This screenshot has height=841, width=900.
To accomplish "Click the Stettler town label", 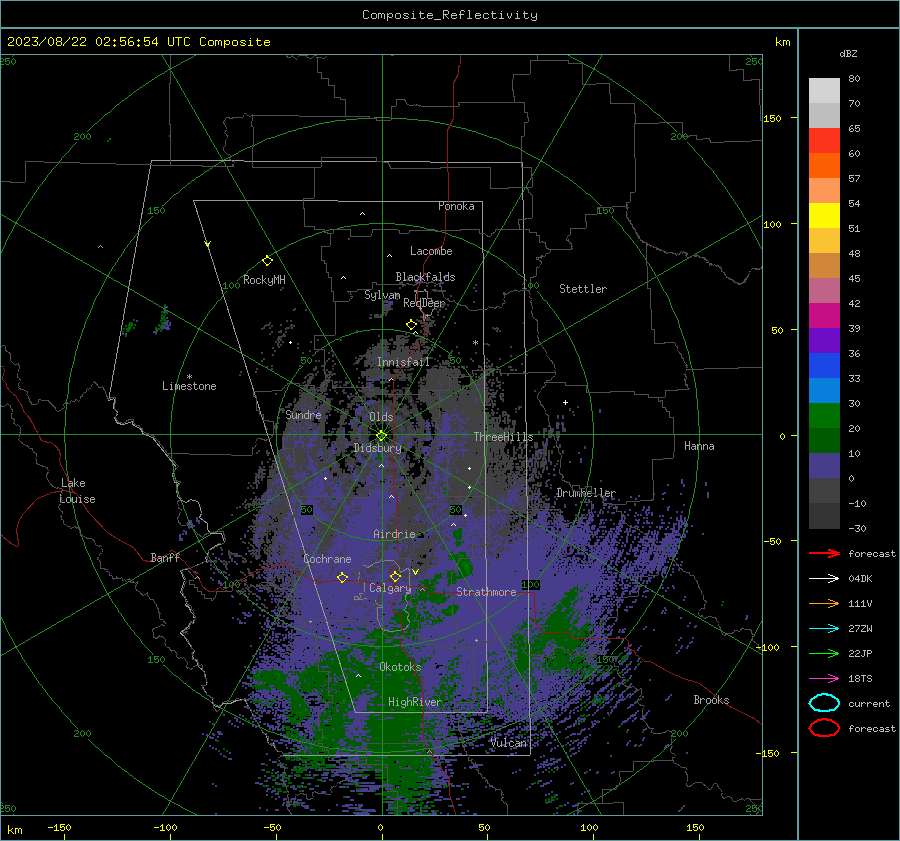I will click(x=583, y=289).
